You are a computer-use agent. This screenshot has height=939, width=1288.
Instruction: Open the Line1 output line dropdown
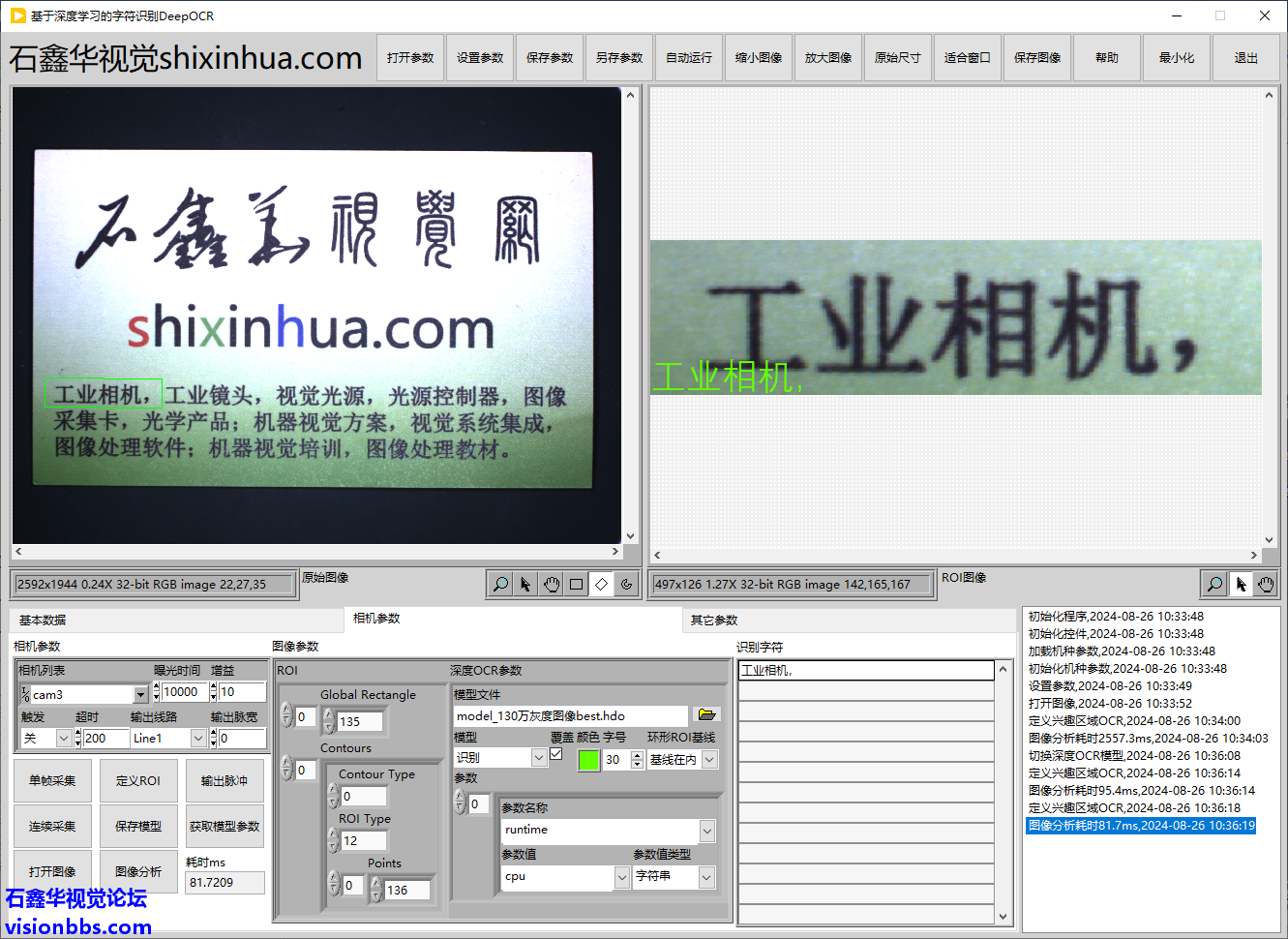click(x=198, y=739)
